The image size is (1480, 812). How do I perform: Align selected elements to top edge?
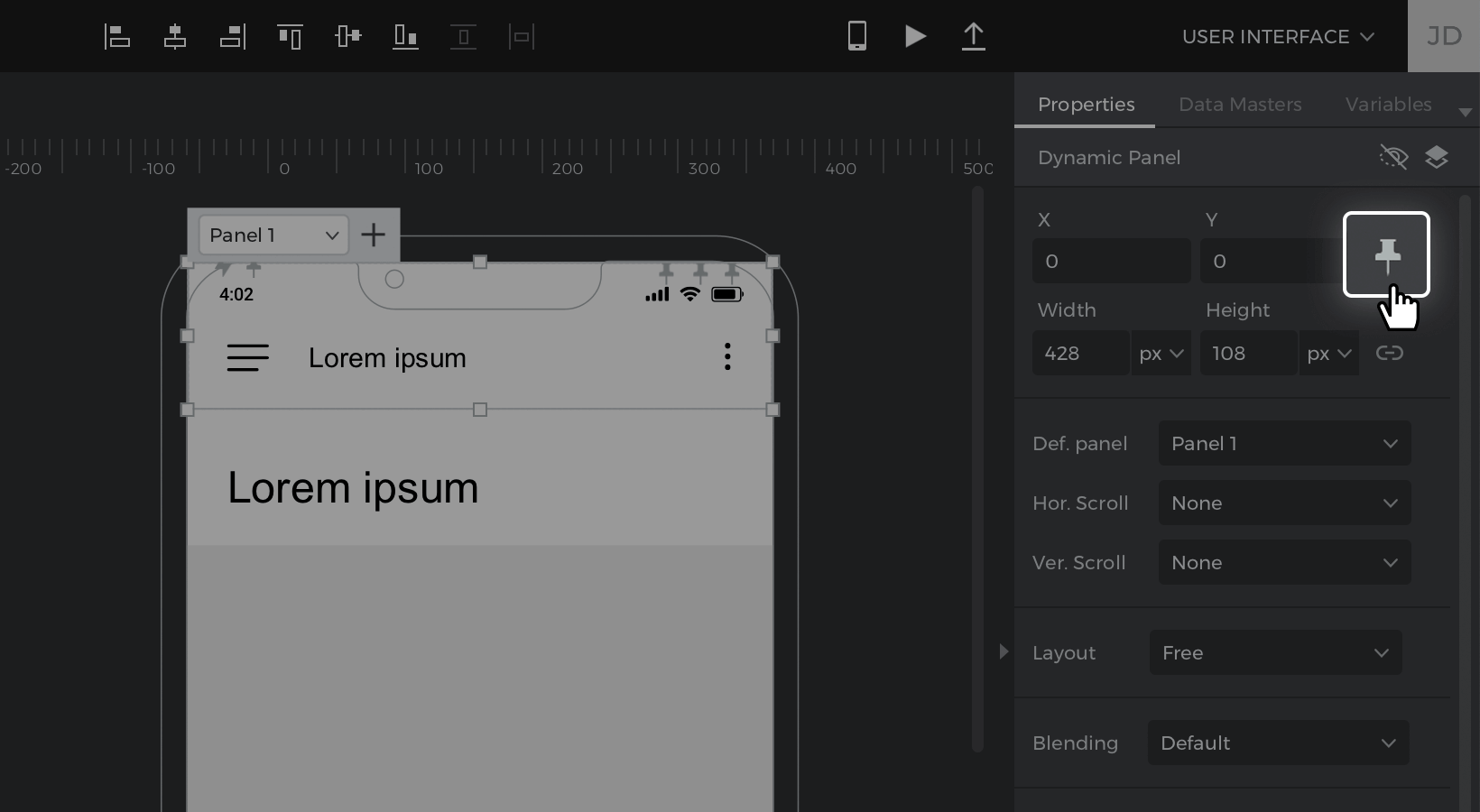point(290,36)
